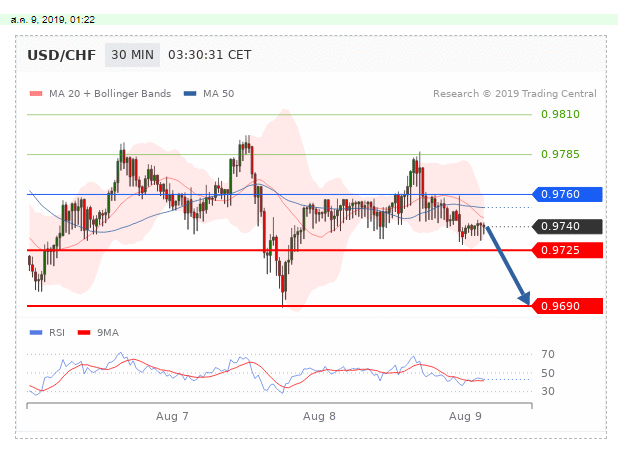
Task: Click the 0.9785 resistance level label
Action: click(x=560, y=154)
